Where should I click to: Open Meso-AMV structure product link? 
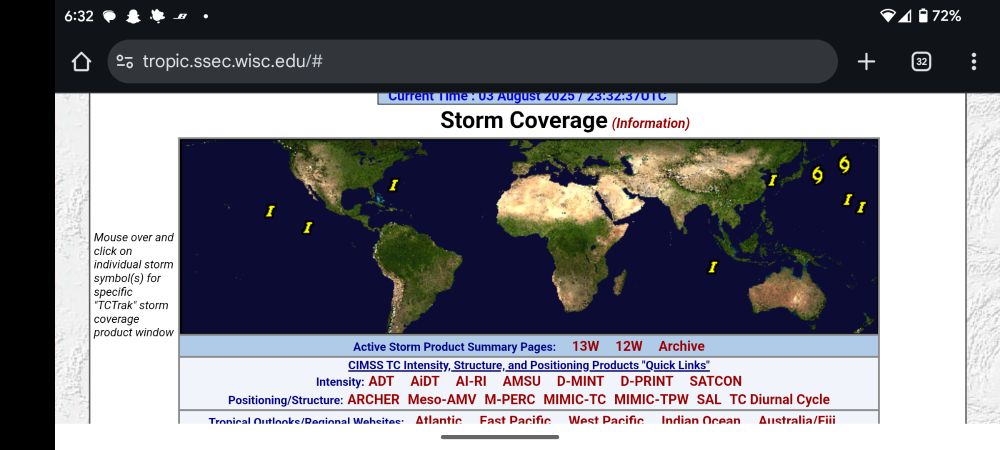tap(442, 400)
